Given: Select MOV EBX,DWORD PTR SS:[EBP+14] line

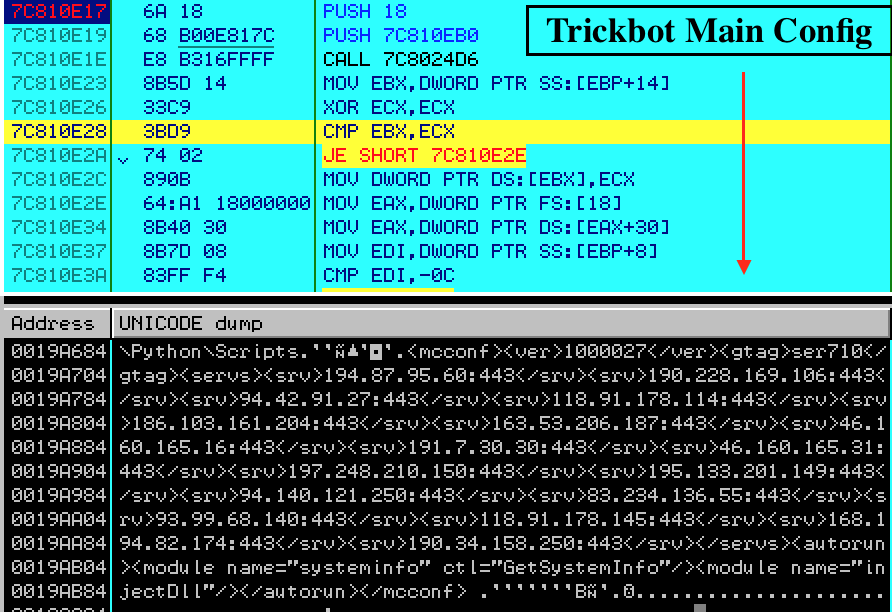Looking at the screenshot, I should [x=496, y=83].
